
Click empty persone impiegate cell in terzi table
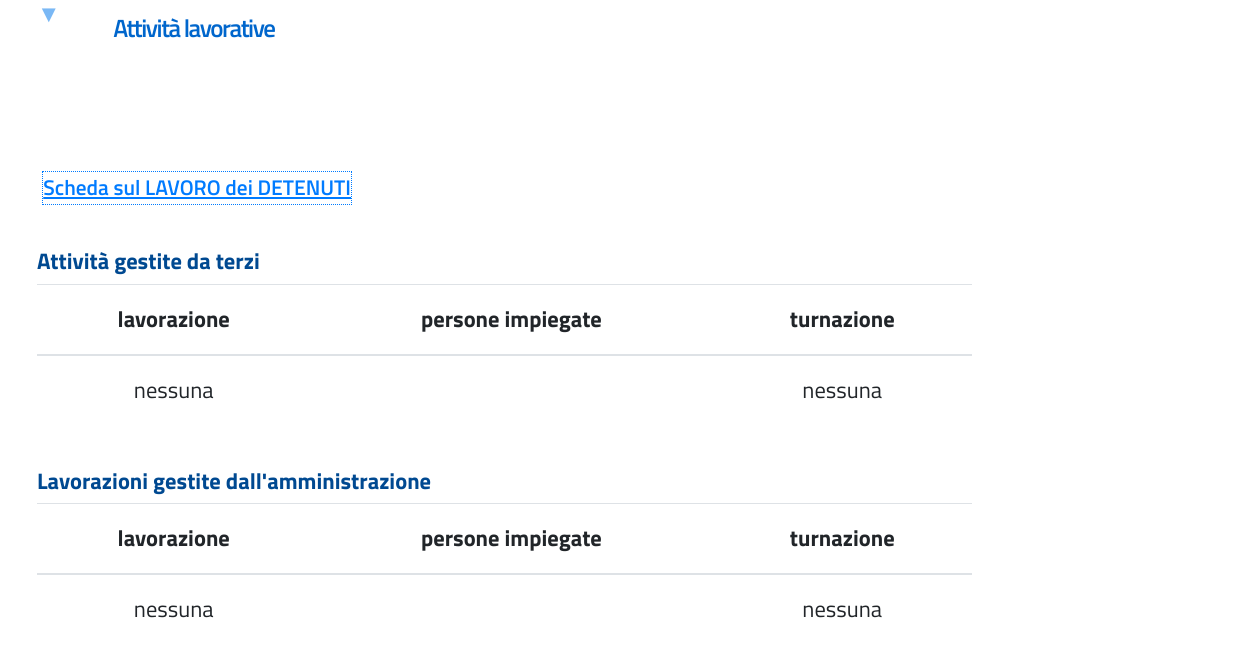pyautogui.click(x=511, y=391)
